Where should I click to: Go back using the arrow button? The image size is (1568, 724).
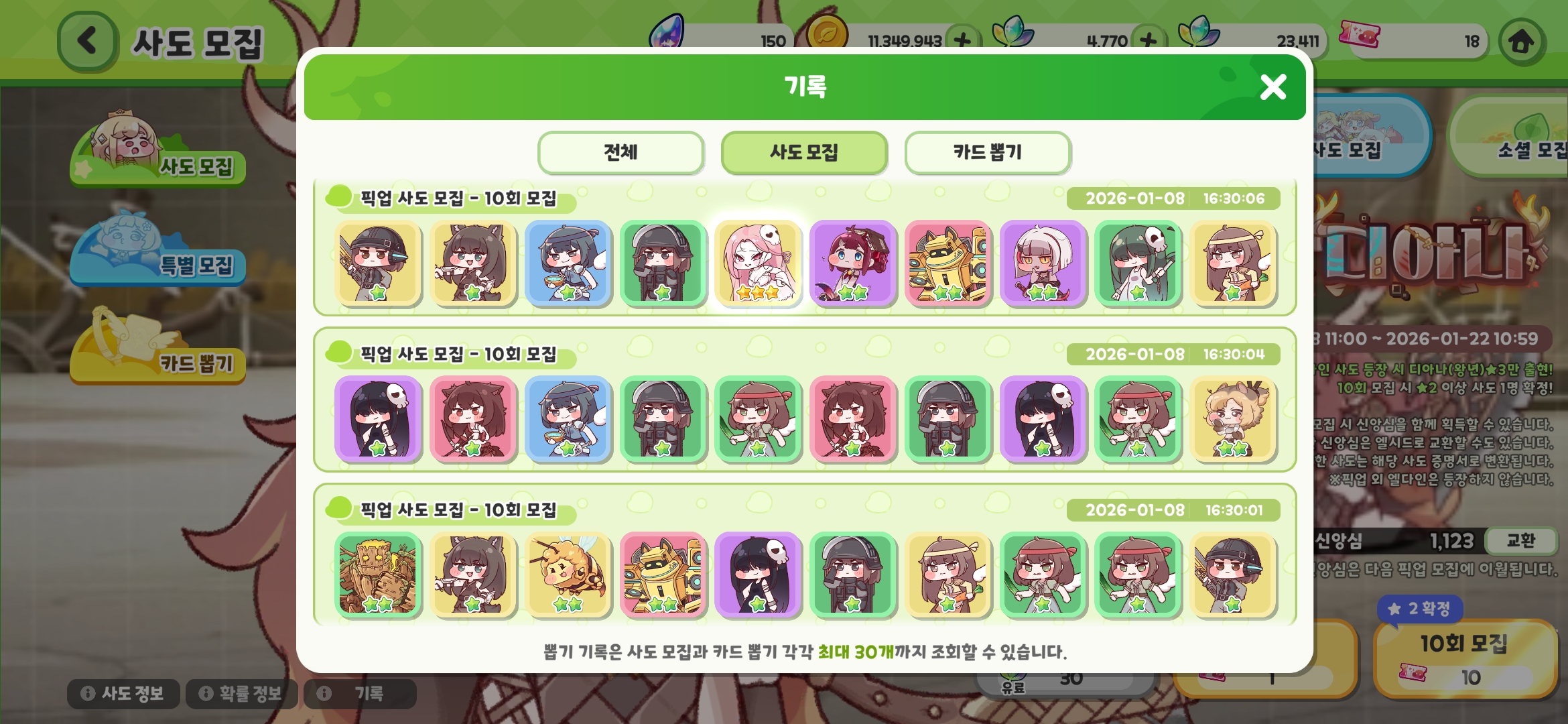click(88, 42)
